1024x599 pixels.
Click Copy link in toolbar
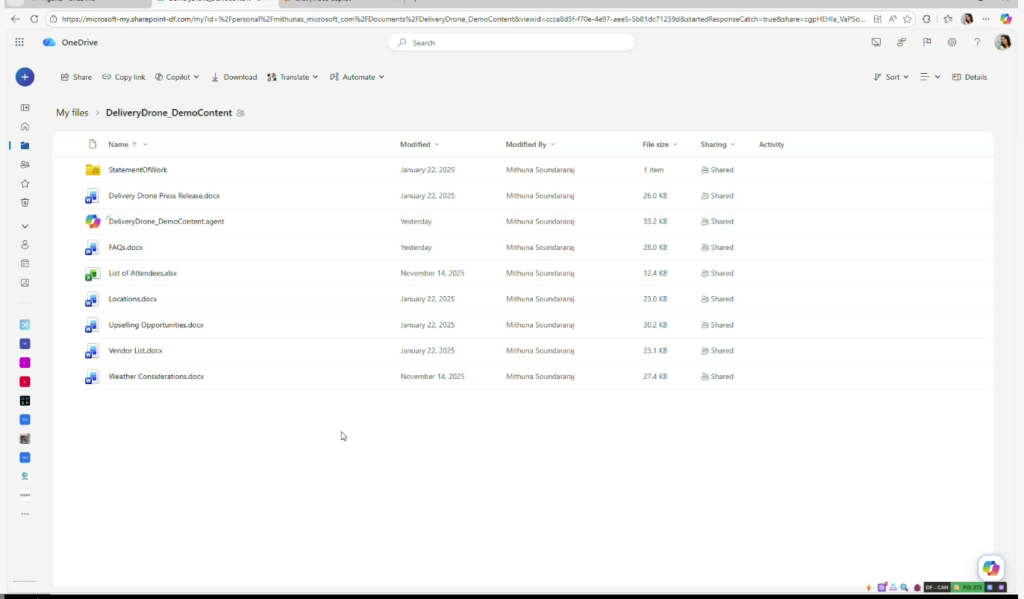tap(123, 77)
